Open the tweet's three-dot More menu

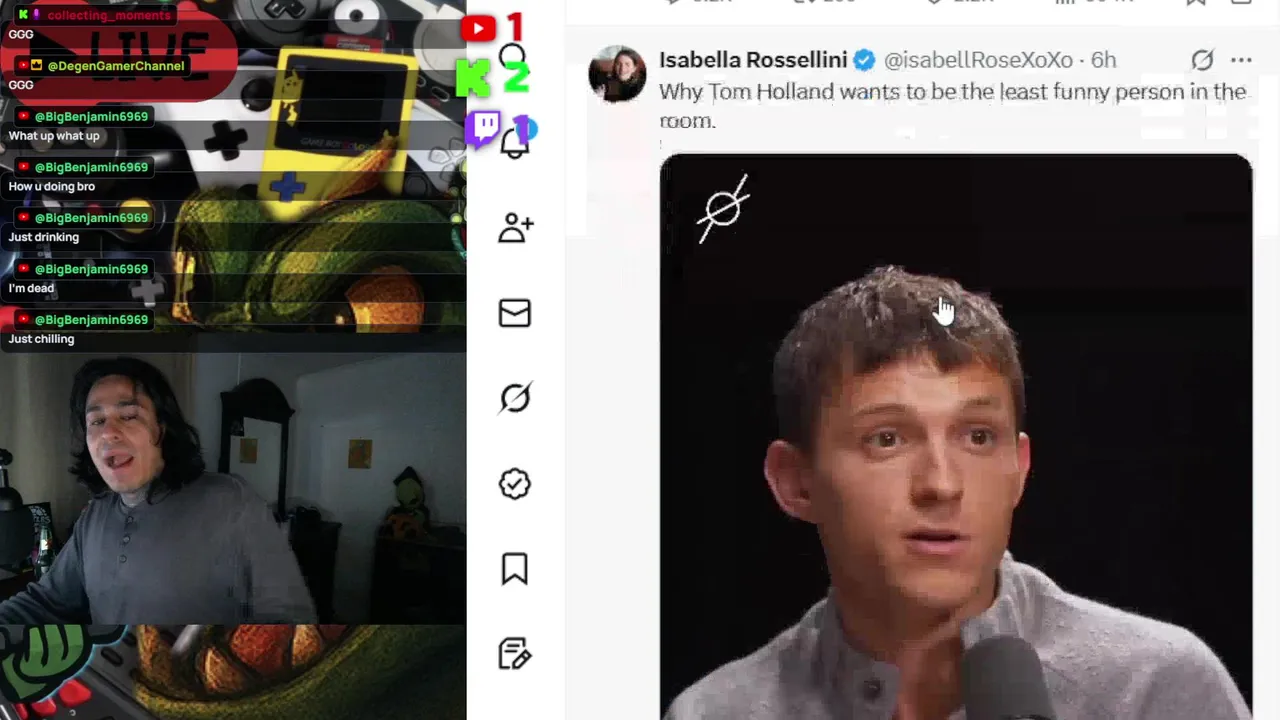1241,60
